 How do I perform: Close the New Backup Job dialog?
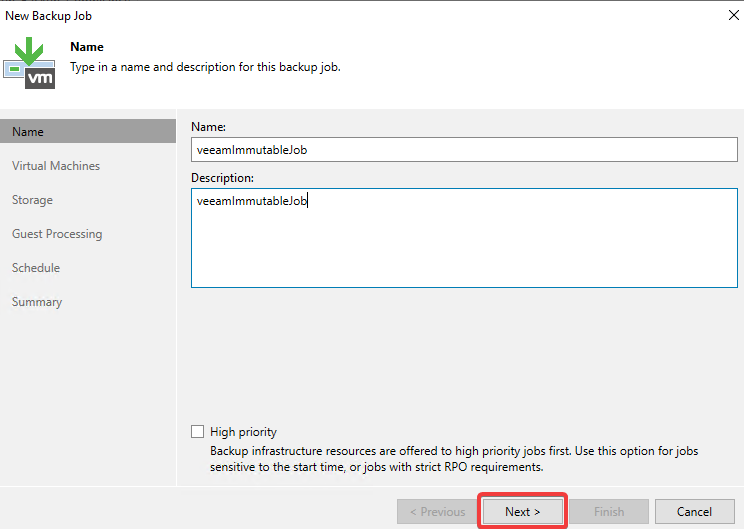pos(734,15)
